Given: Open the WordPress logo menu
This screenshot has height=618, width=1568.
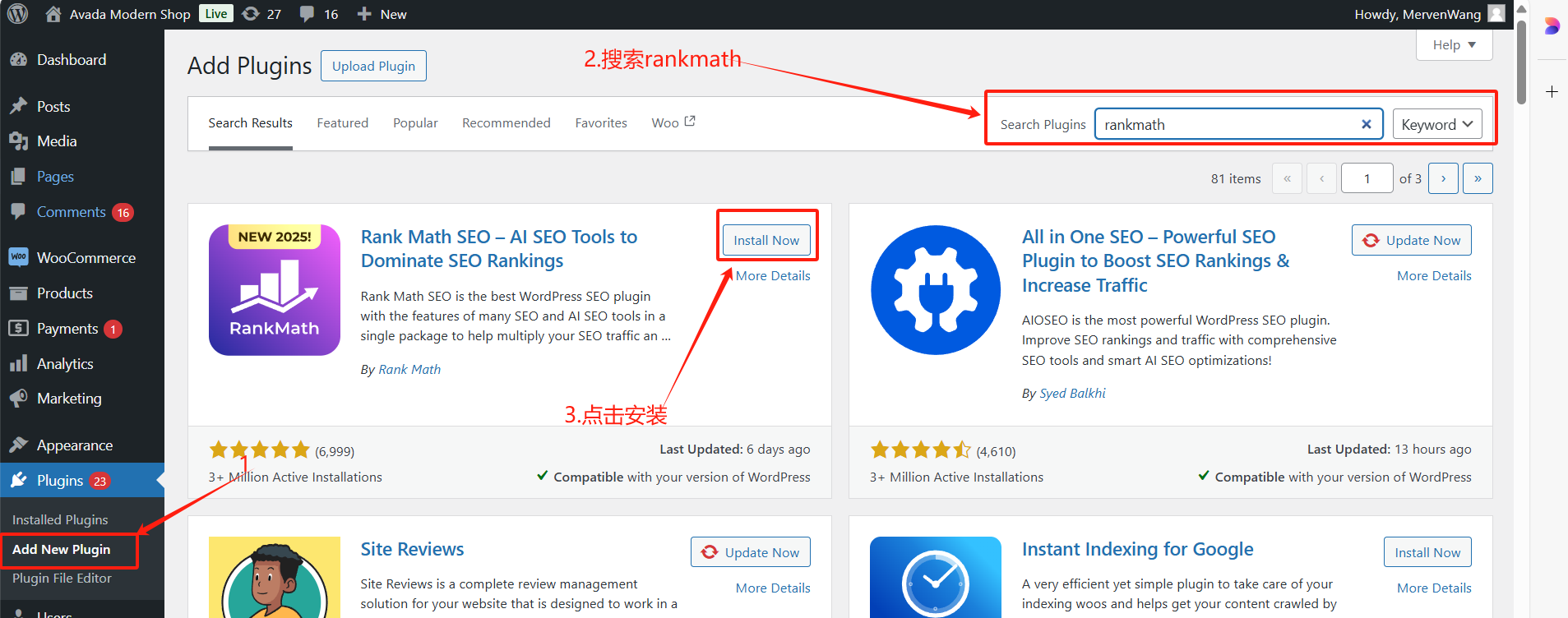Looking at the screenshot, I should [18, 14].
